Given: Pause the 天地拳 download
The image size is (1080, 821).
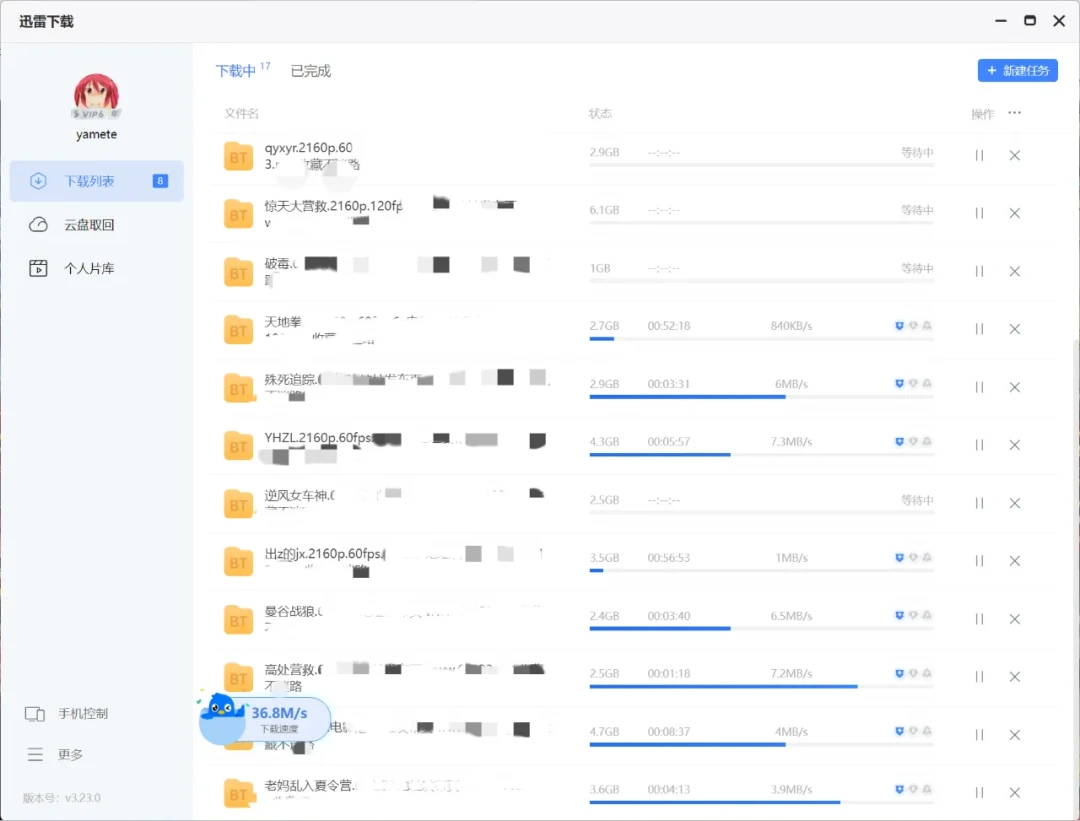Looking at the screenshot, I should 979,329.
